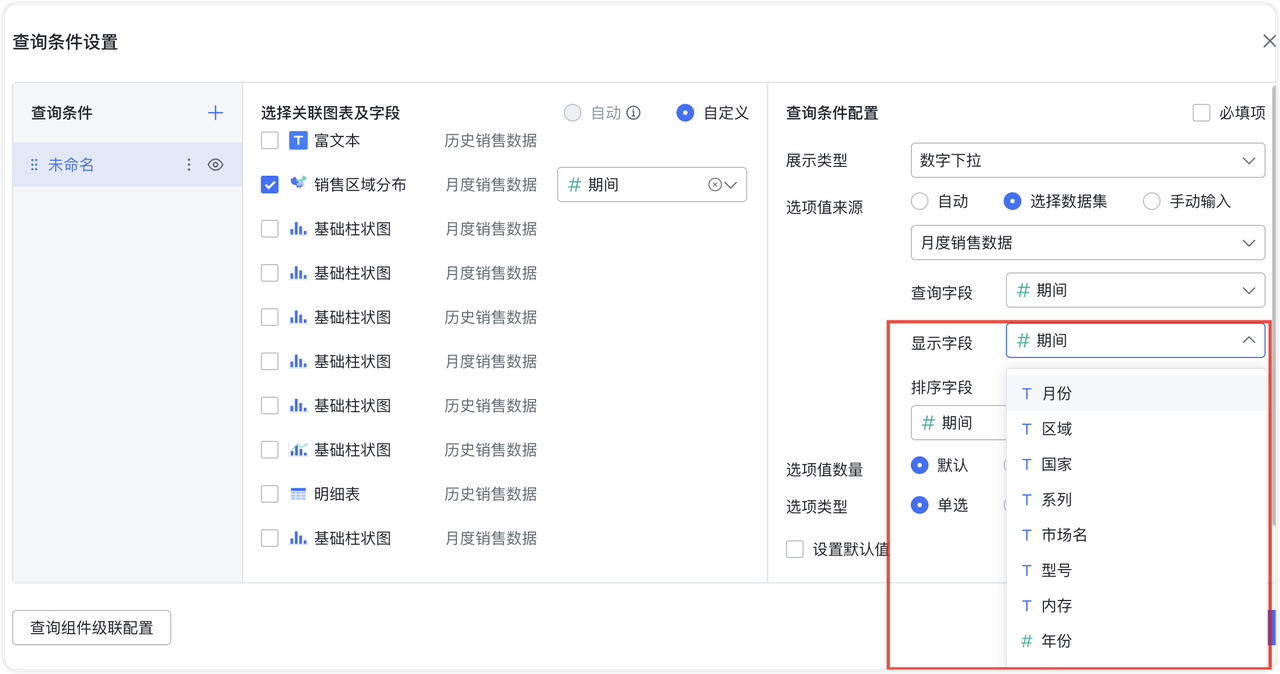The width and height of the screenshot is (1280, 674).
Task: Expand the 月度销售数据 dataset dropdown
Action: (x=1088, y=243)
